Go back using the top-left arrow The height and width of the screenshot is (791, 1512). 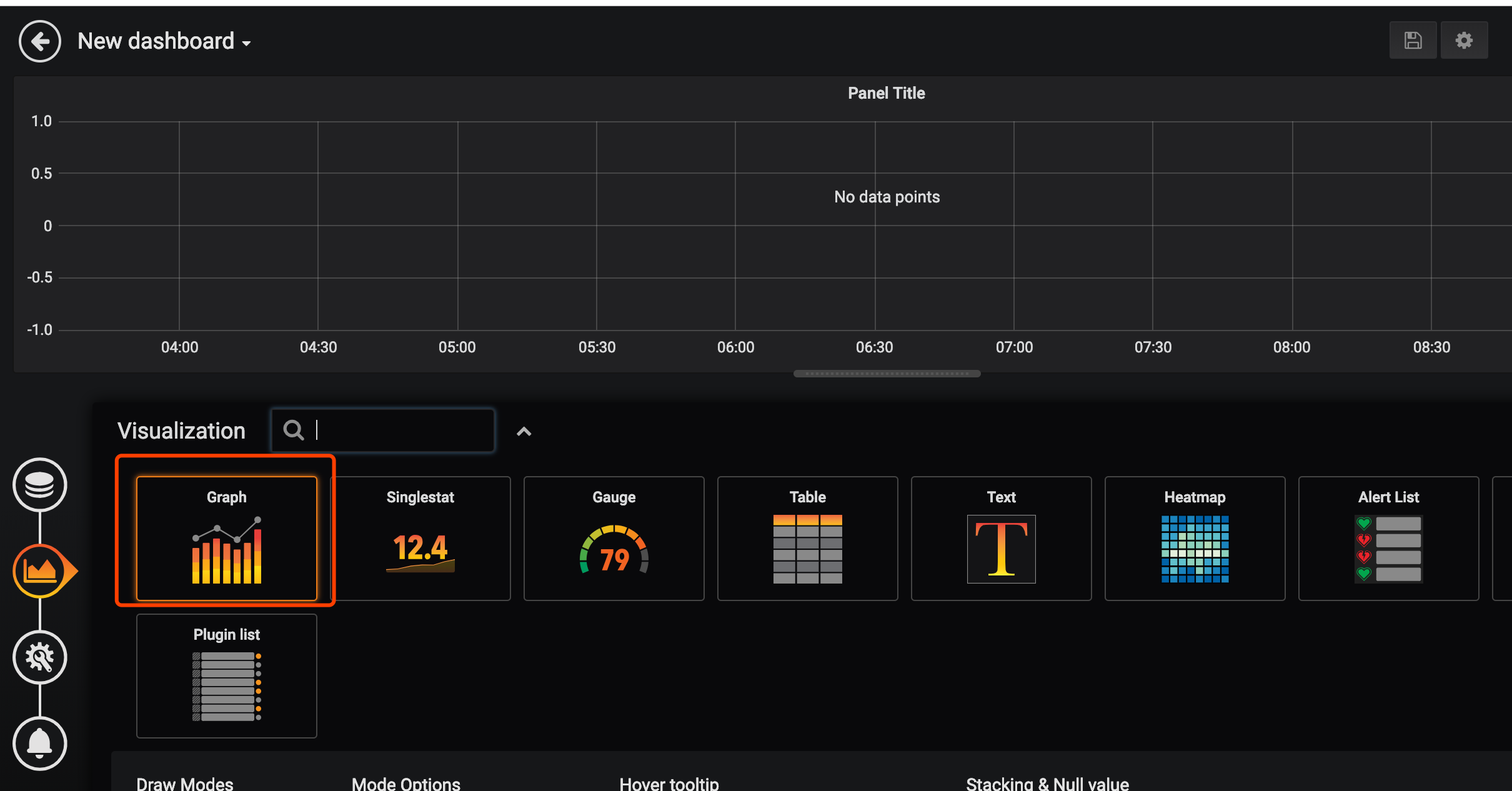point(39,41)
